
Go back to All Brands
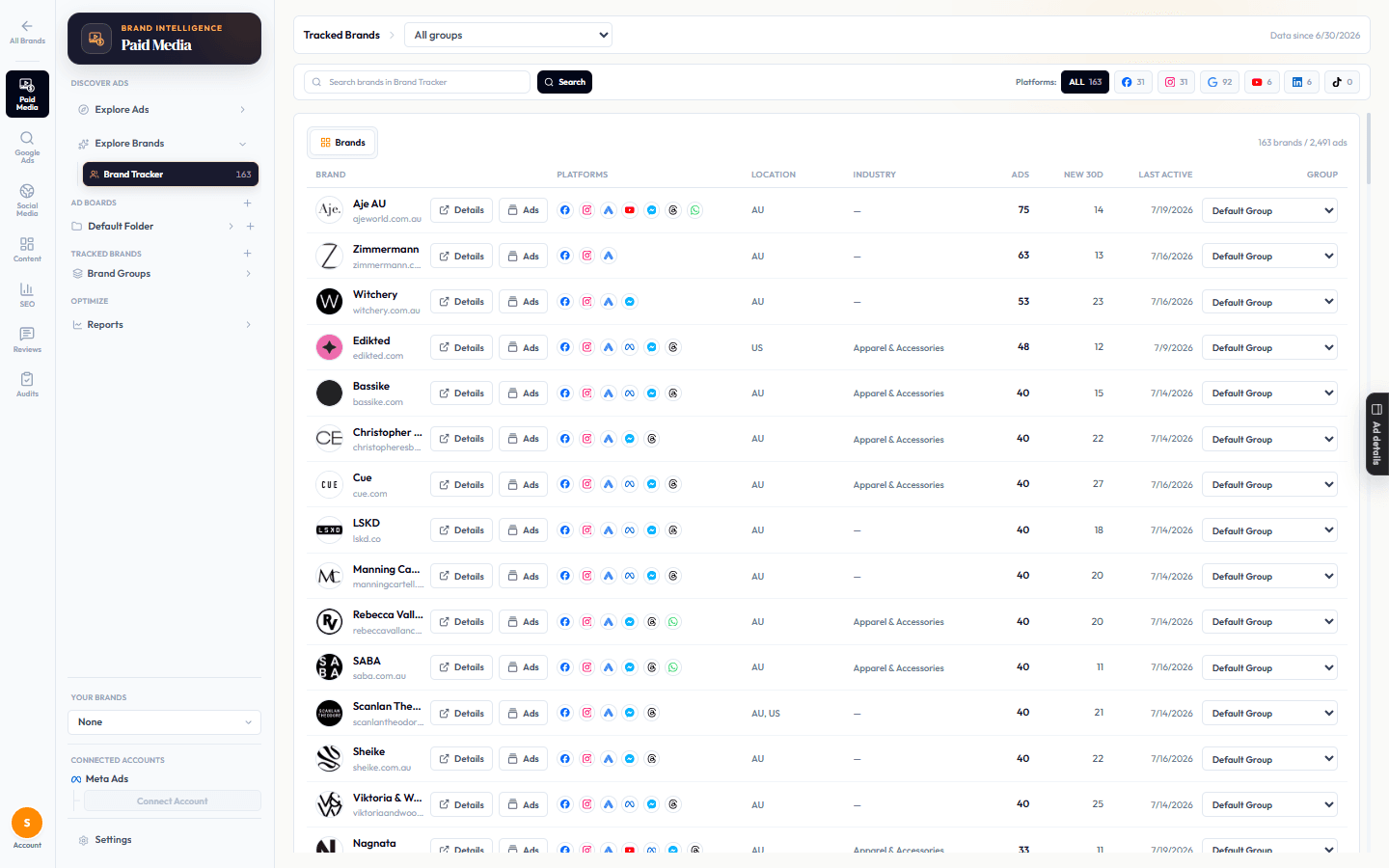point(27,32)
